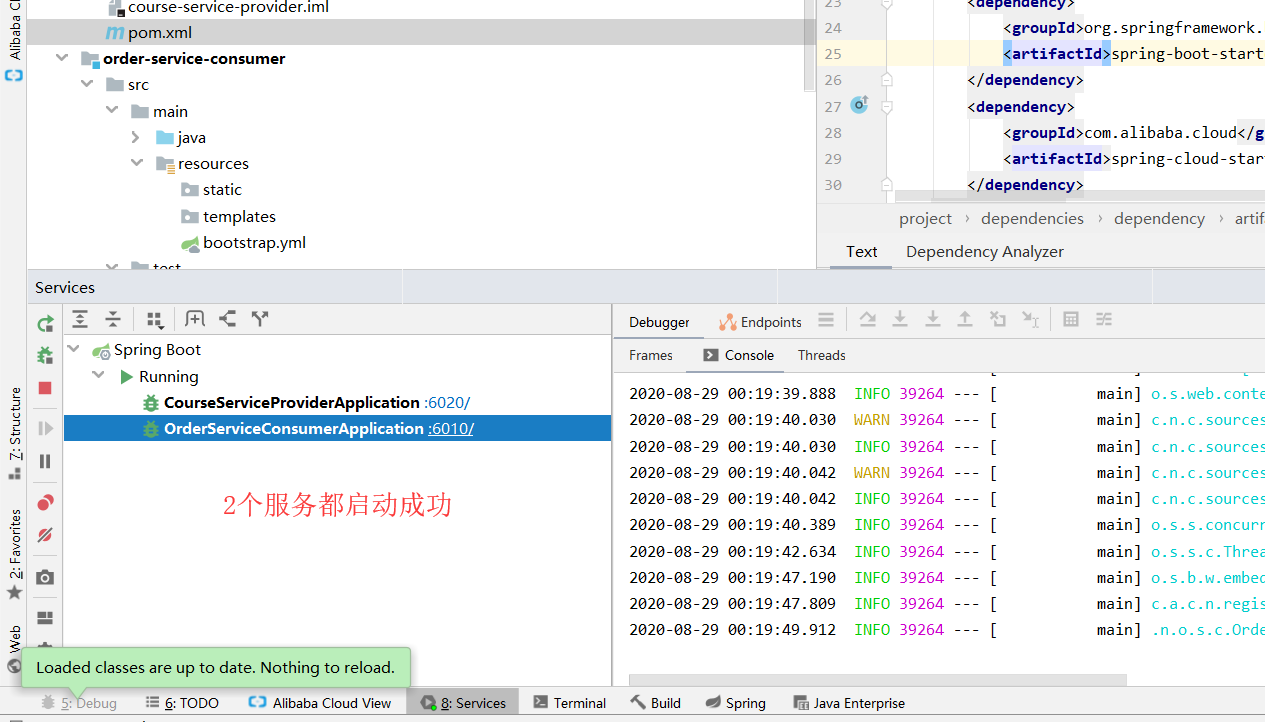Click Collapse All in Services tool window
Screen dimensions: 1265x722
(113, 318)
